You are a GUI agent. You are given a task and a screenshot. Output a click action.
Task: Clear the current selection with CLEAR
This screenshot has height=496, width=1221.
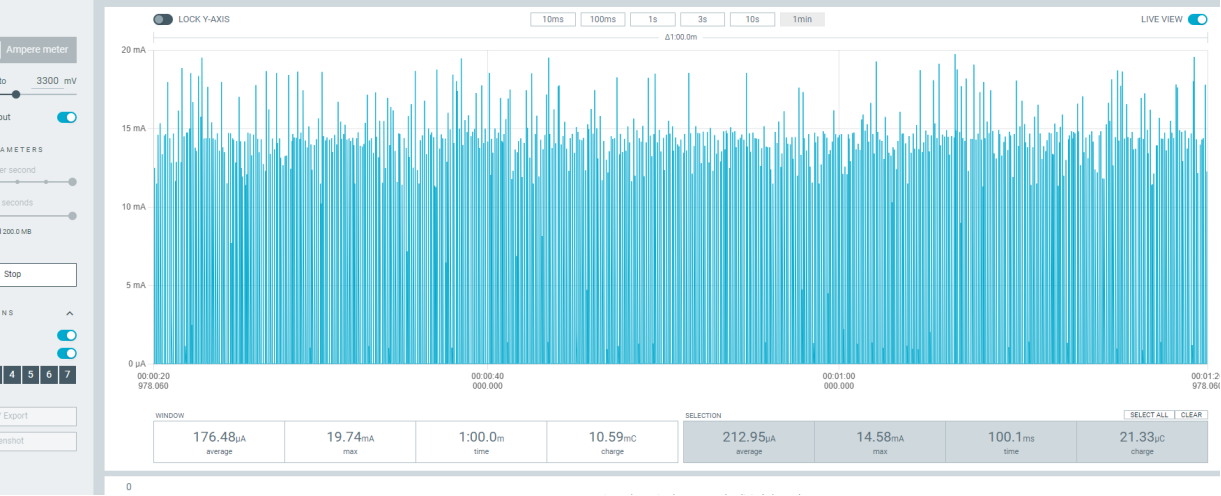tap(1191, 415)
